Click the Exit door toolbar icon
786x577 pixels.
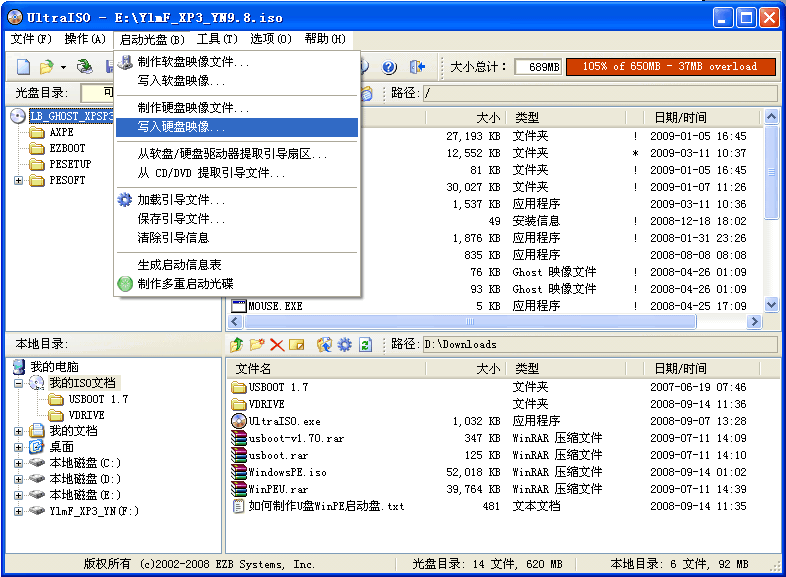(417, 66)
